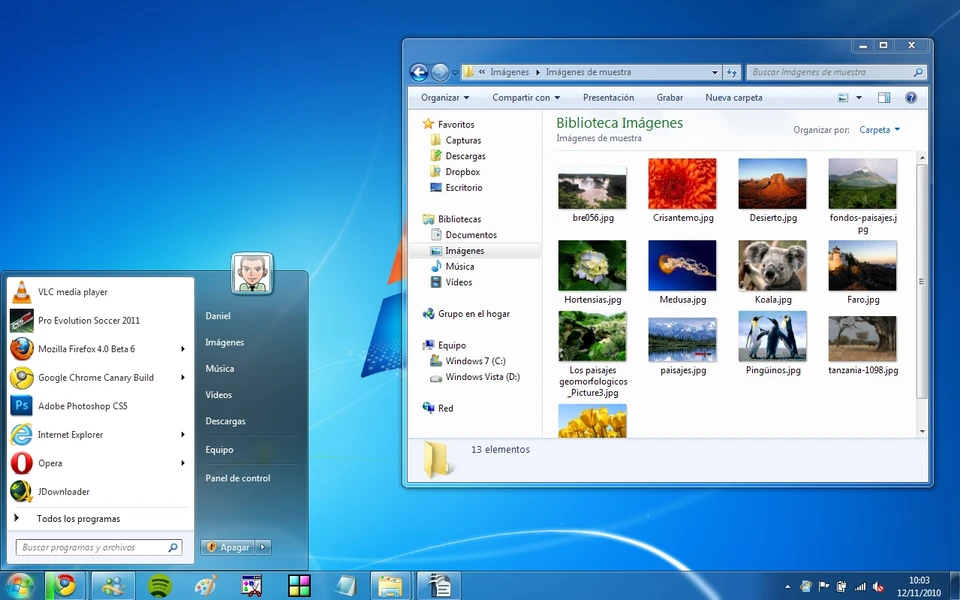The width and height of the screenshot is (960, 600).
Task: Open Google Chrome from the taskbar
Action: coord(65,585)
